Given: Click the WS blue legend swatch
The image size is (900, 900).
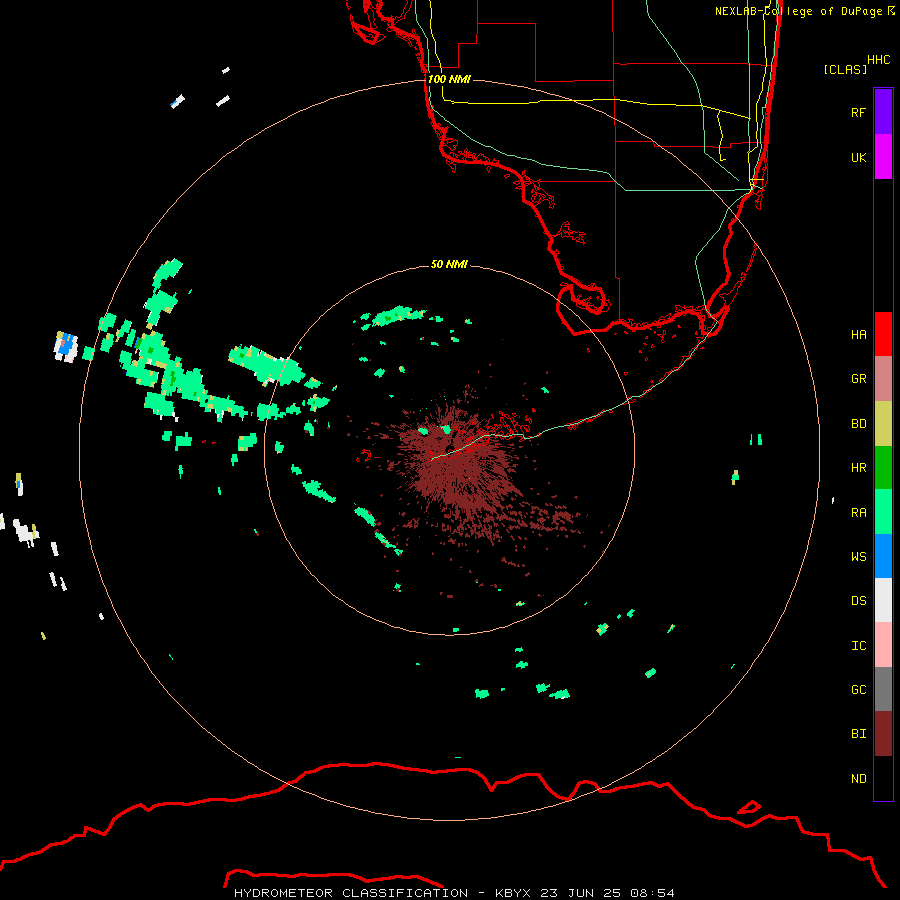Looking at the screenshot, I should point(883,556).
